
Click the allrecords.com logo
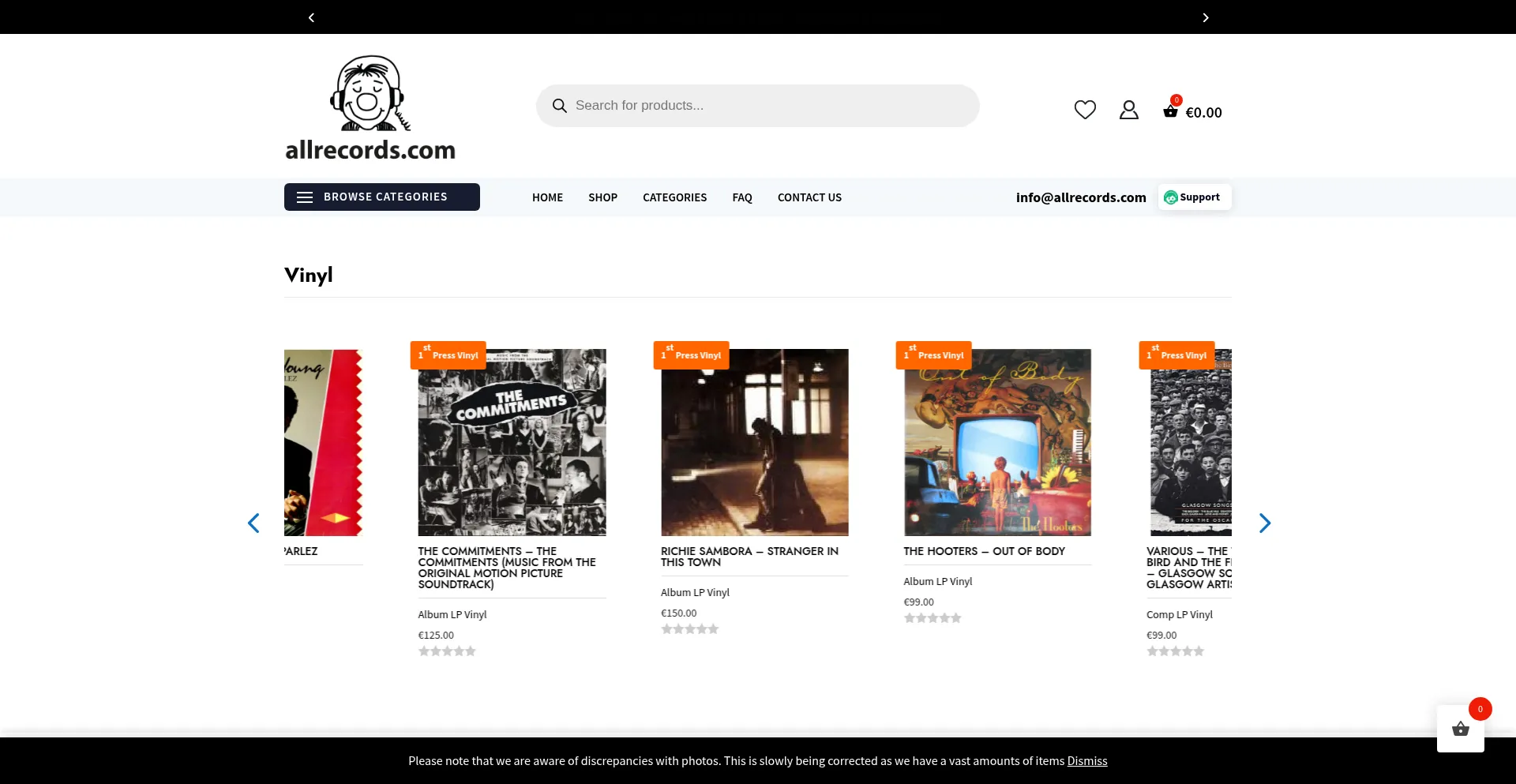[x=370, y=108]
